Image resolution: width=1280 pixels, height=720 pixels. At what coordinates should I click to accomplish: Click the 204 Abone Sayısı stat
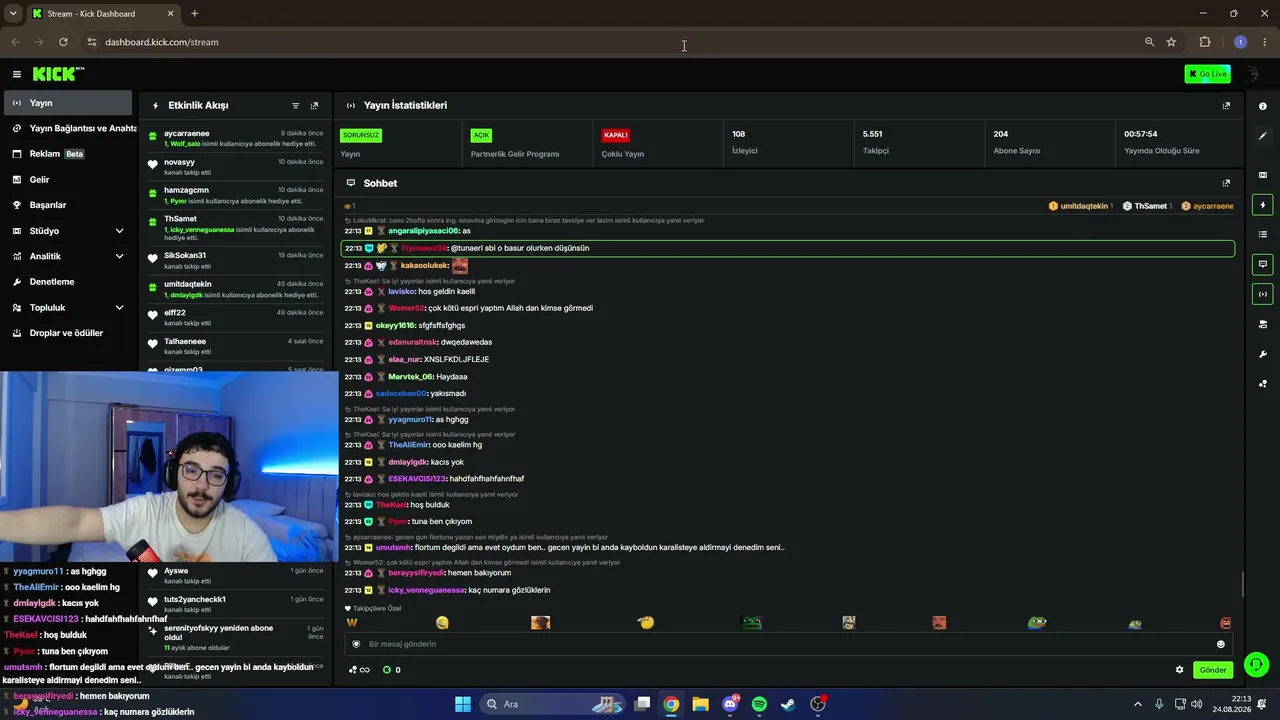click(1017, 142)
